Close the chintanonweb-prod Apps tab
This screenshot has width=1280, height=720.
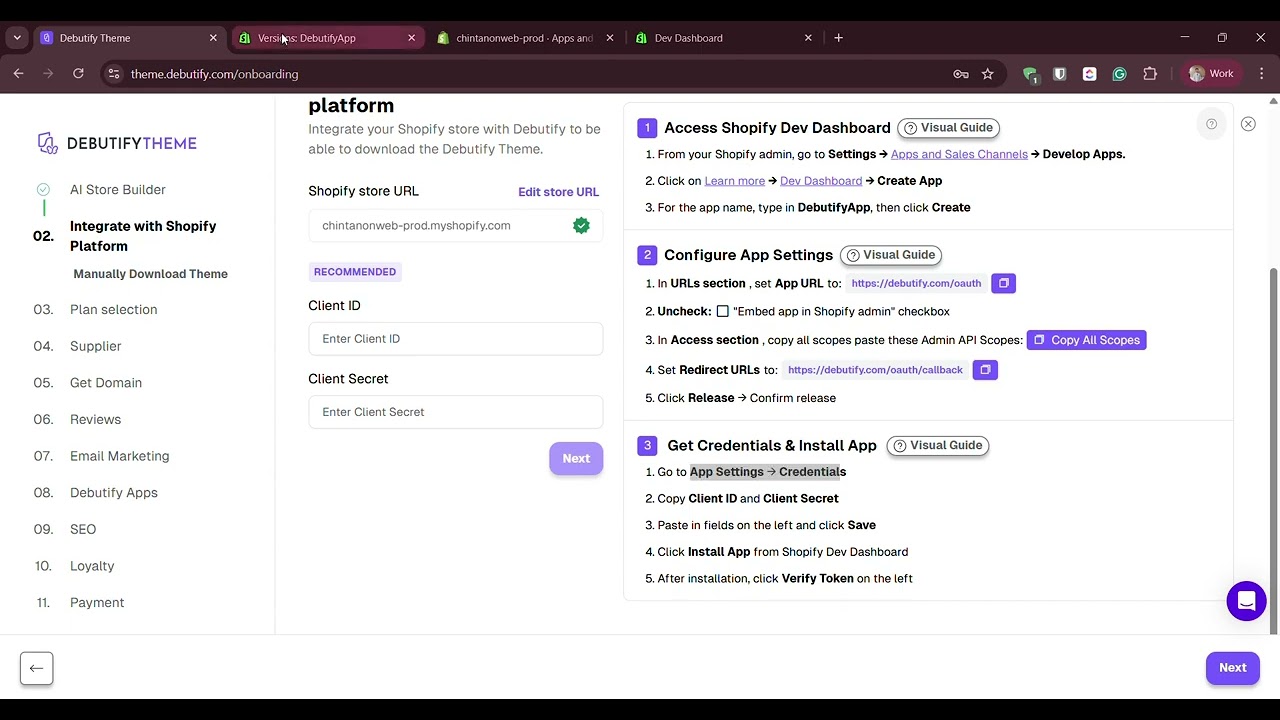pyautogui.click(x=610, y=38)
